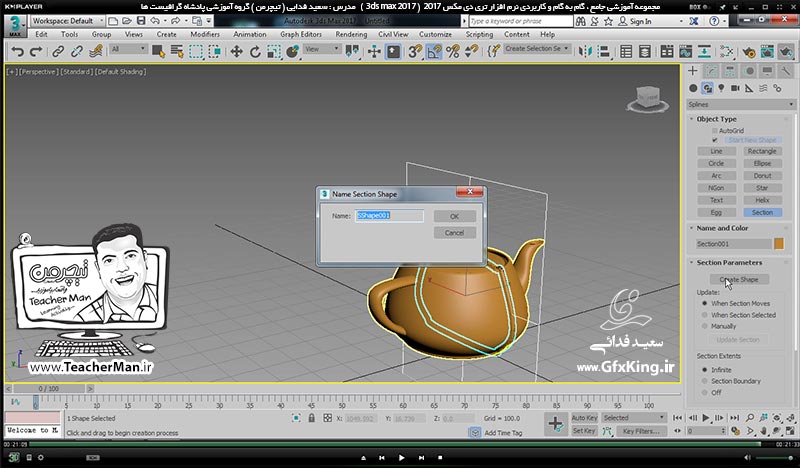Open the Splines category dropdown

[x=741, y=104]
